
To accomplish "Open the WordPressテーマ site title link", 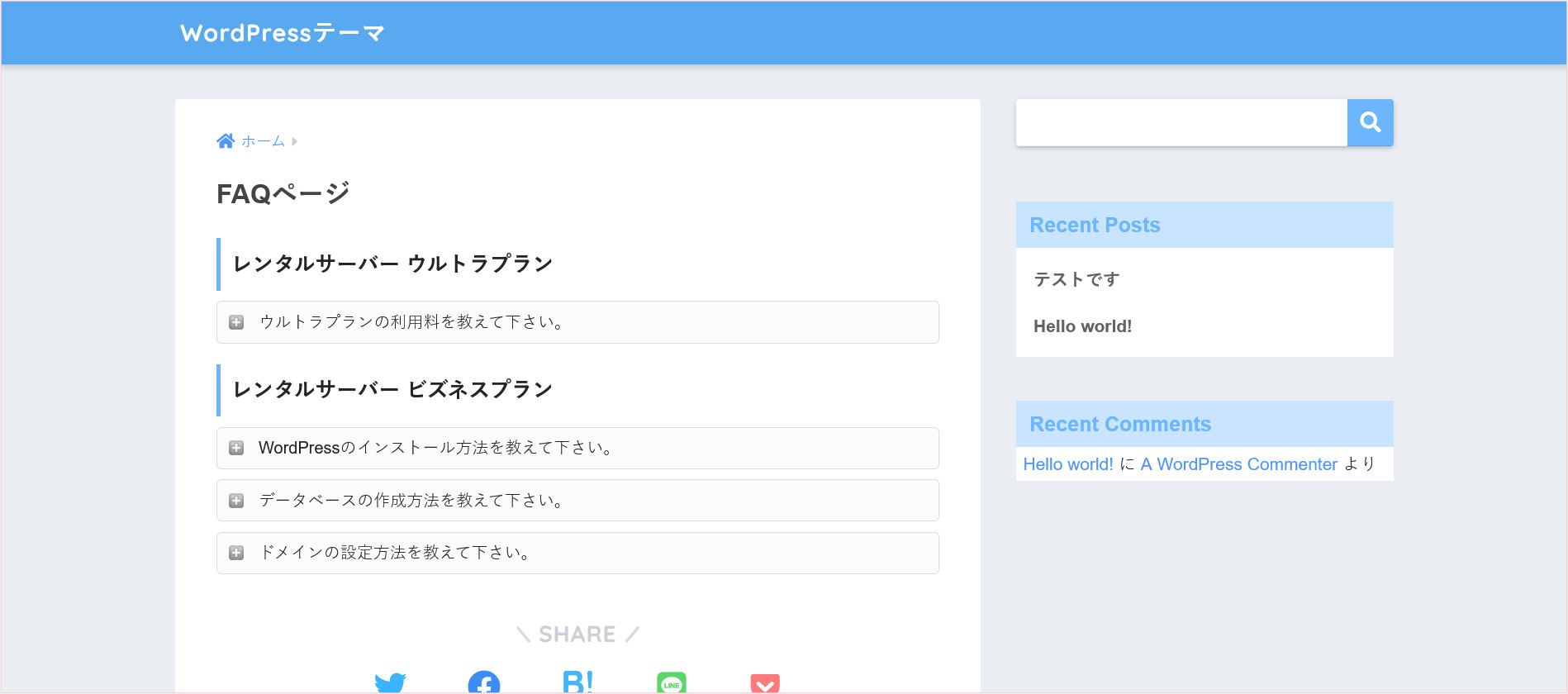I will coord(283,33).
